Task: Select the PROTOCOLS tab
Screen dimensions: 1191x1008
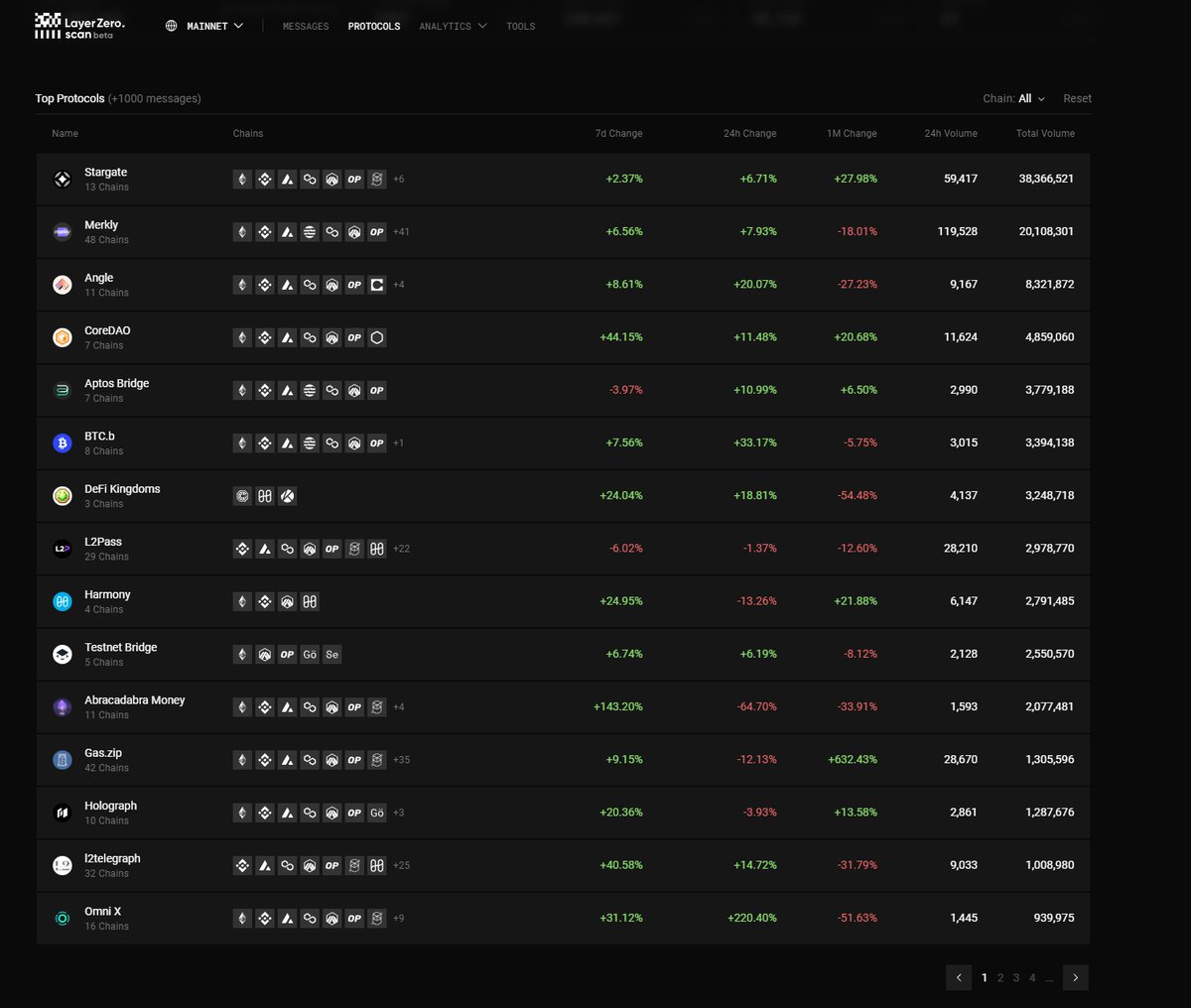Action: 374,27
